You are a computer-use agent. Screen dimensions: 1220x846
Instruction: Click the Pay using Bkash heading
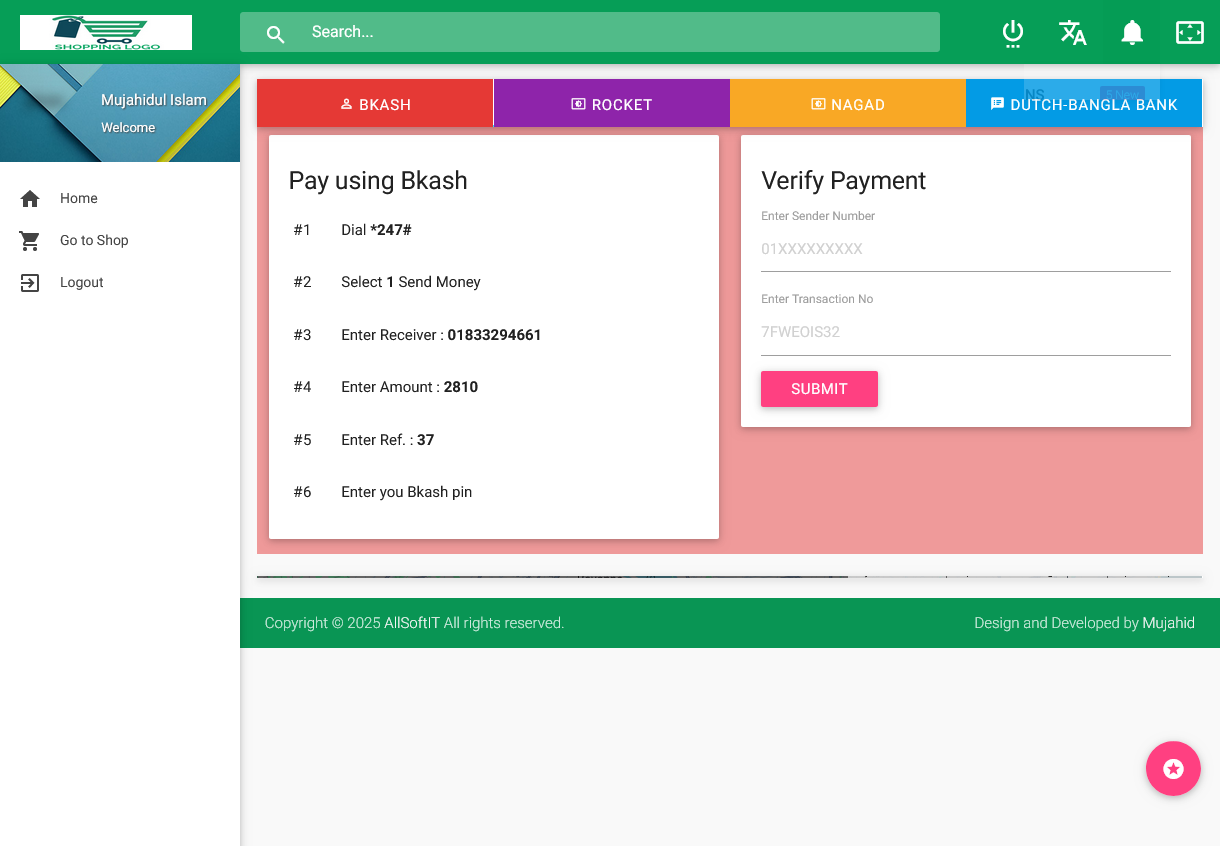click(378, 180)
